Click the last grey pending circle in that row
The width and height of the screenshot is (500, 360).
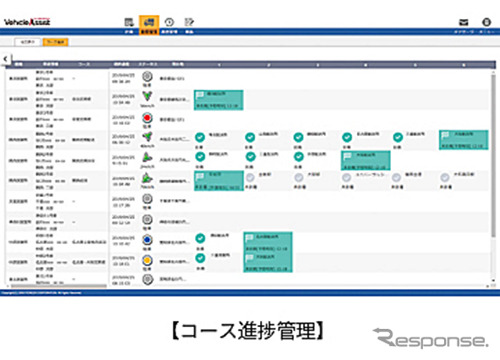pos(445,177)
